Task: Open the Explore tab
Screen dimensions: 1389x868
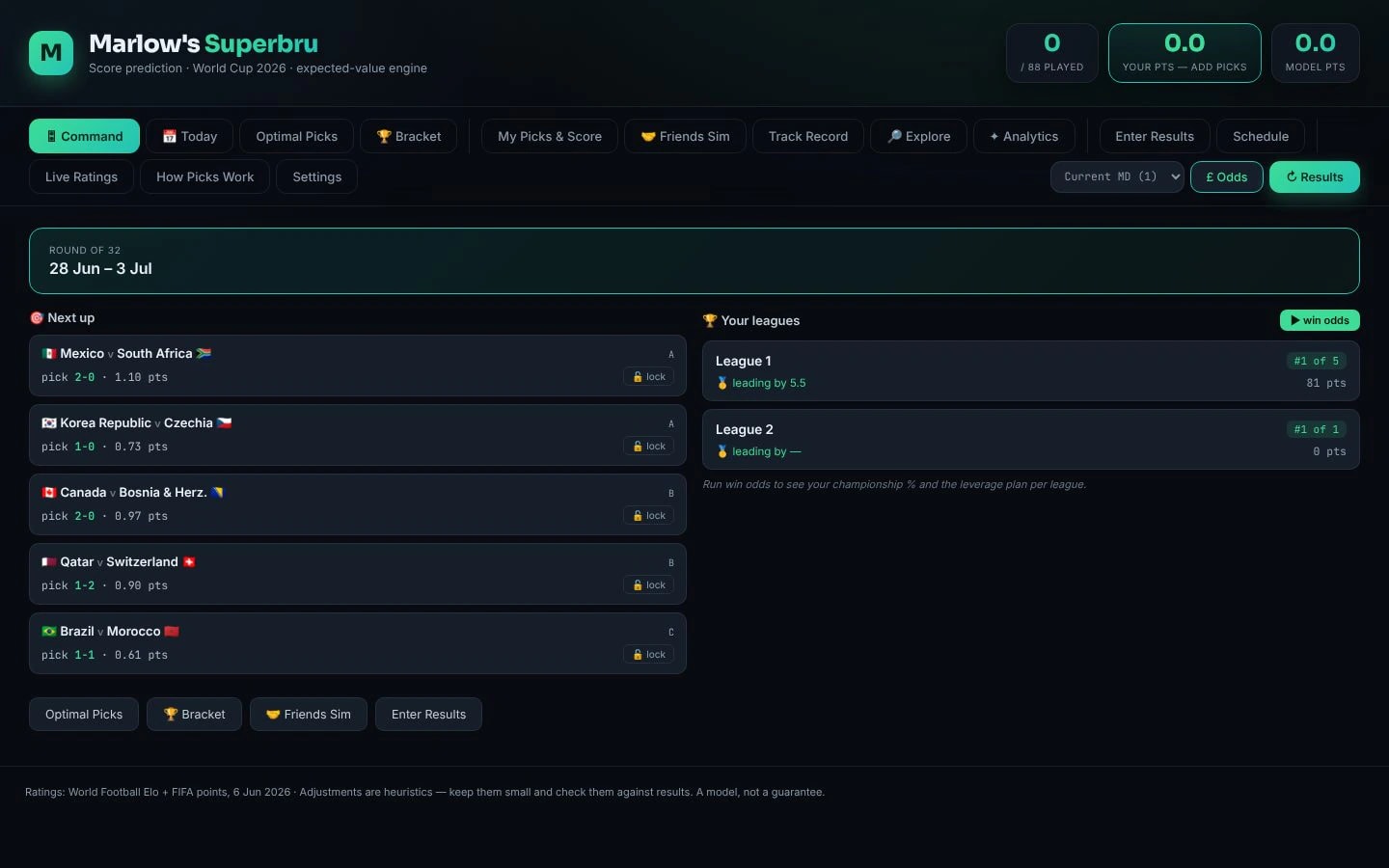Action: coord(919,136)
